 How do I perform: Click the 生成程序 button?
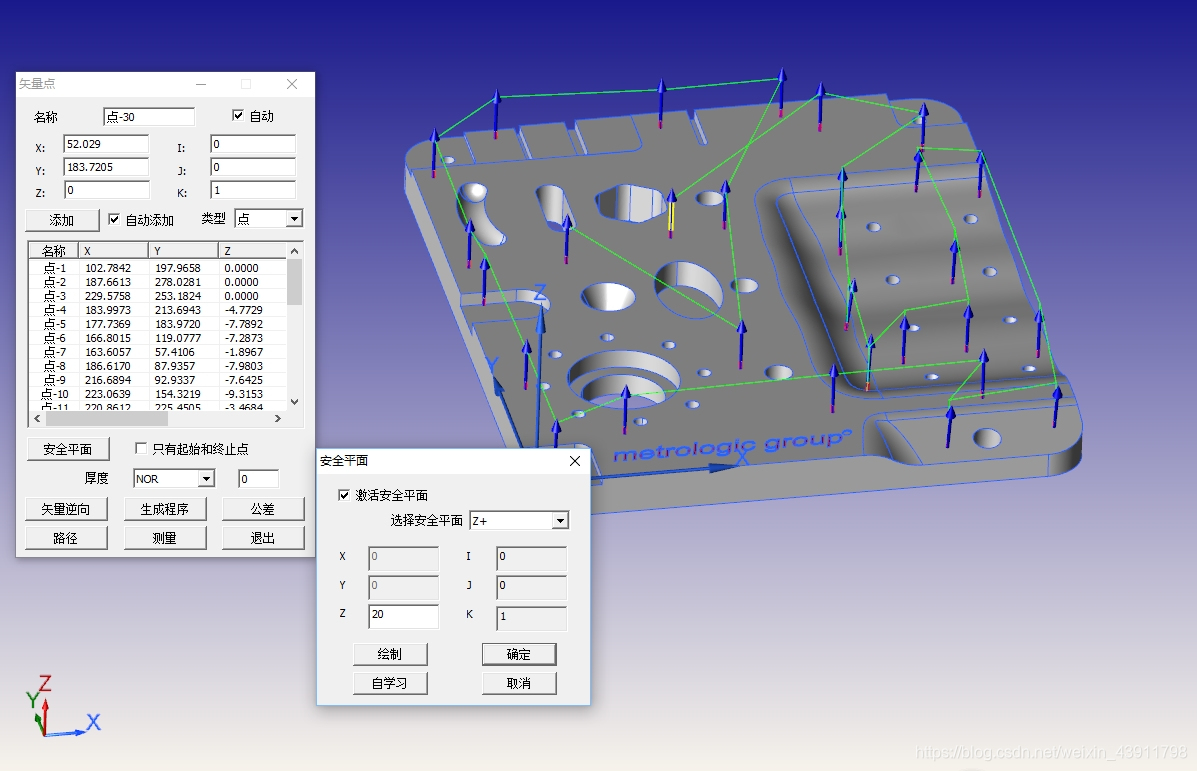coord(165,509)
